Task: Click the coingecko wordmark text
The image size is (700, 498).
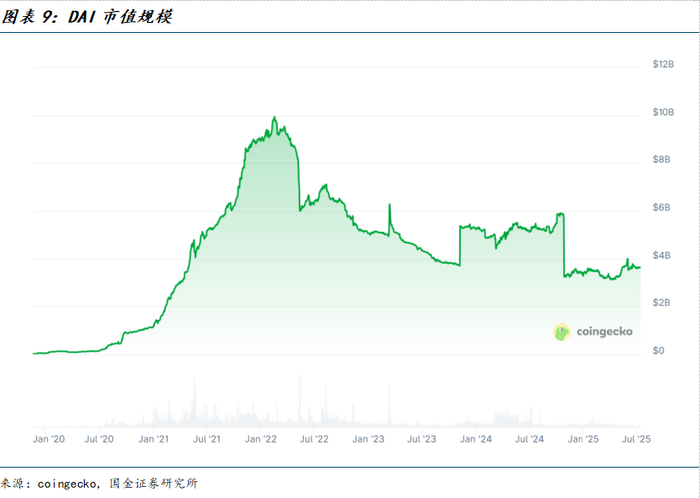Action: click(604, 332)
